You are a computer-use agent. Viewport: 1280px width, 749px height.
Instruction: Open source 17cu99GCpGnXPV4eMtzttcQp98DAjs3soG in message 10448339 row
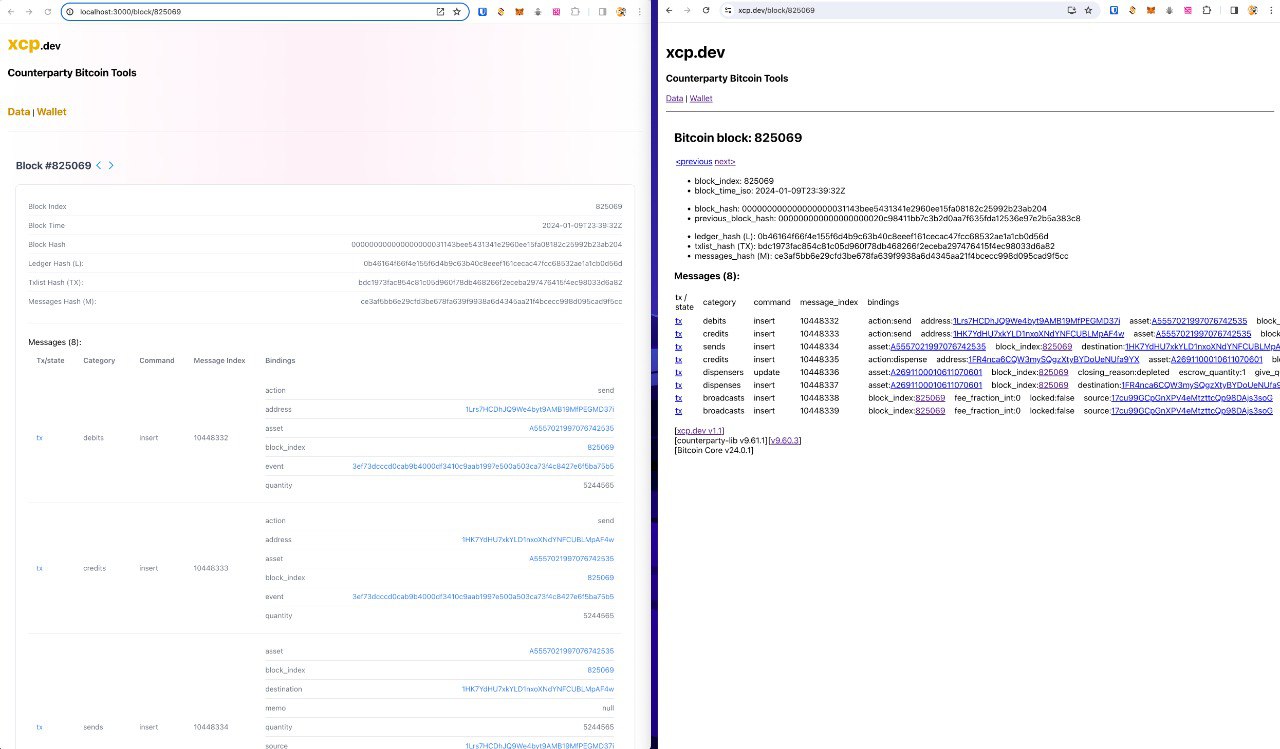point(1192,411)
